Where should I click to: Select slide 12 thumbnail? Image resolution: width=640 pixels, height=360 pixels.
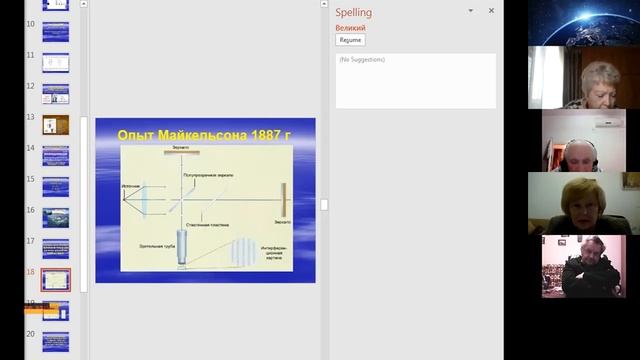point(56,94)
